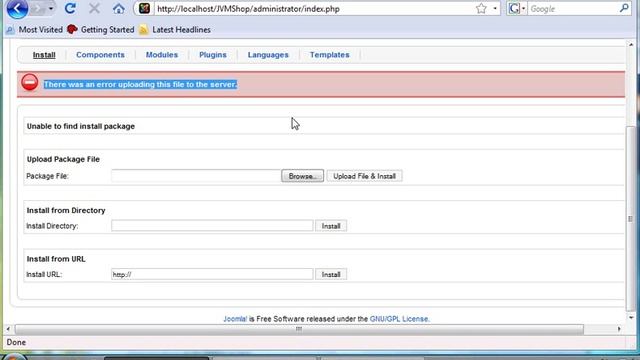Click the search magnifier icon
The width and height of the screenshot is (640, 360).
(624, 8)
